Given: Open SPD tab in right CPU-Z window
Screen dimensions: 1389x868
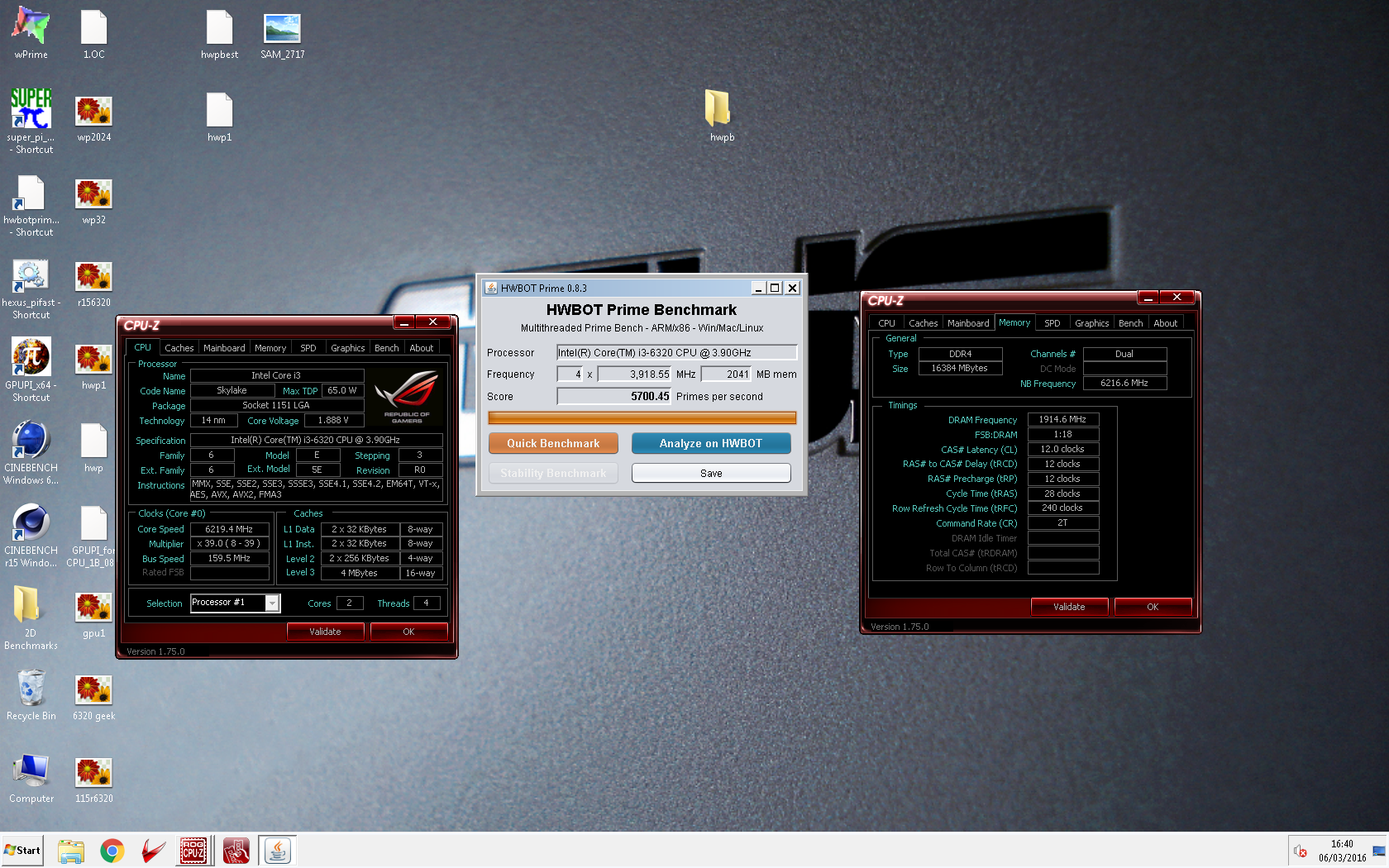Looking at the screenshot, I should coord(1052,323).
